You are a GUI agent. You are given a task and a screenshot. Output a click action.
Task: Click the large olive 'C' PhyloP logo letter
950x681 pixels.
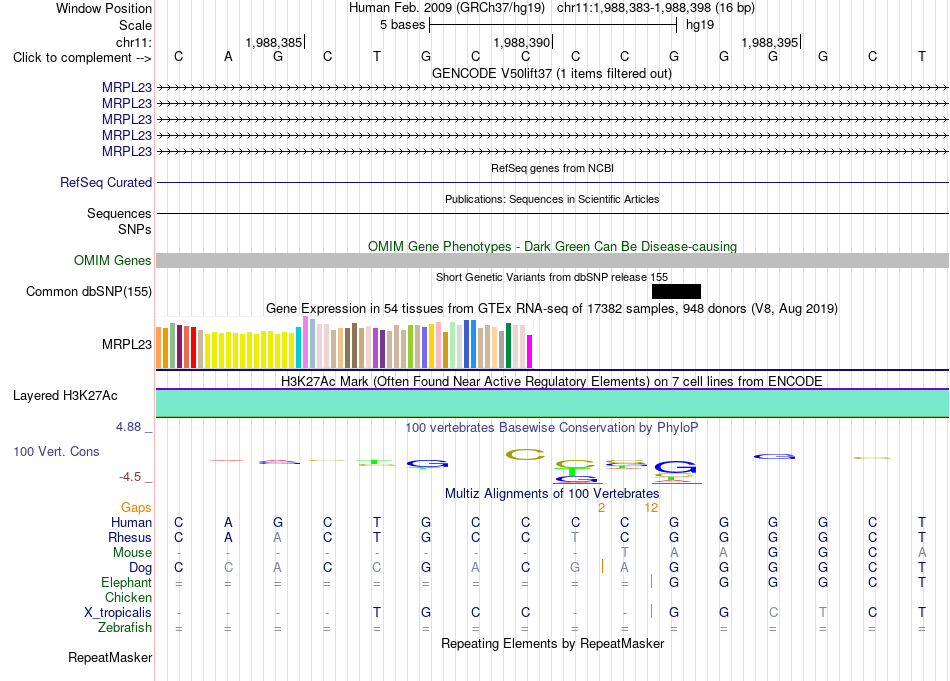[x=525, y=454]
